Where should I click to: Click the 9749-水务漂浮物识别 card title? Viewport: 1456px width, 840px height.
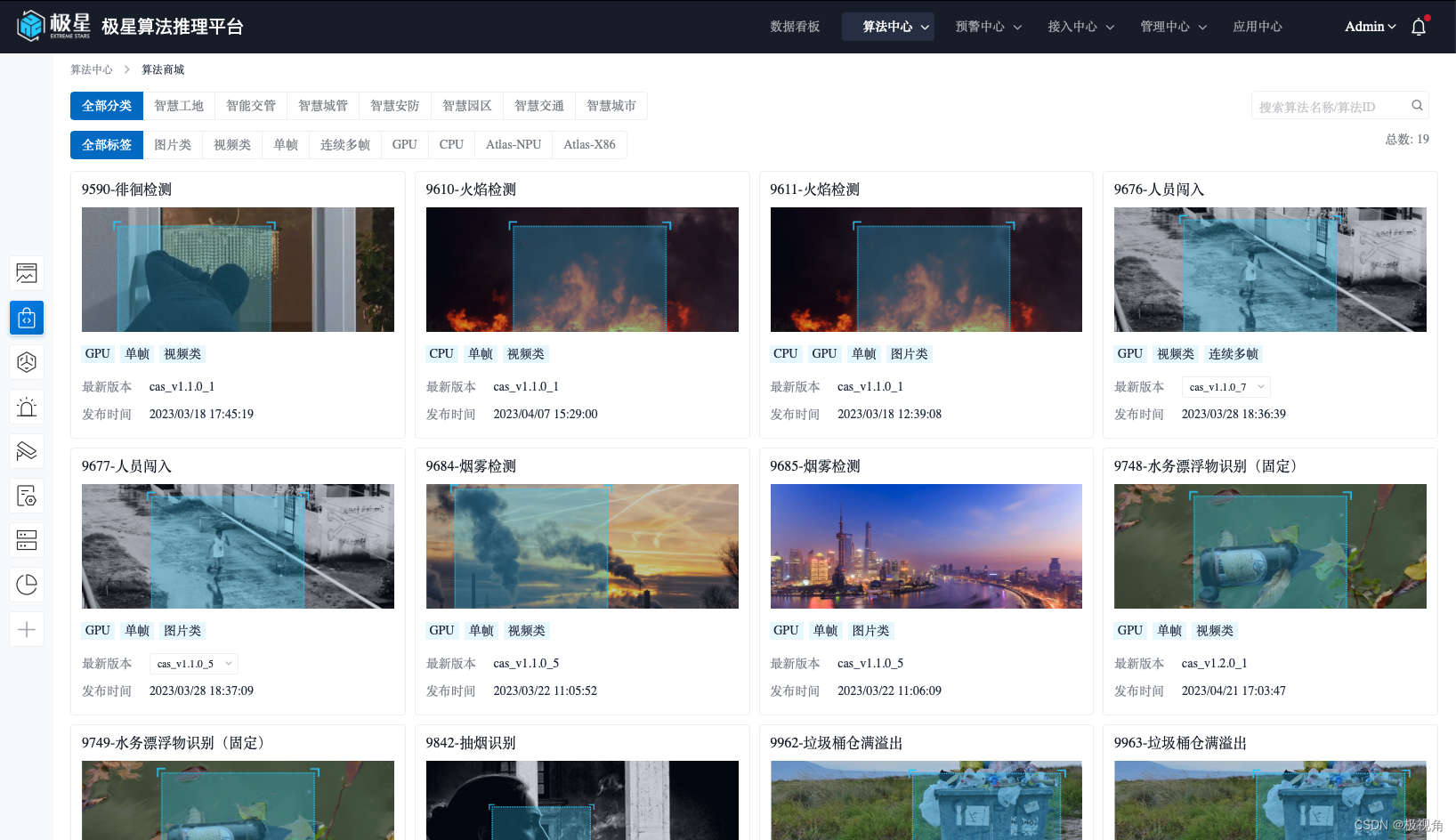coord(176,743)
